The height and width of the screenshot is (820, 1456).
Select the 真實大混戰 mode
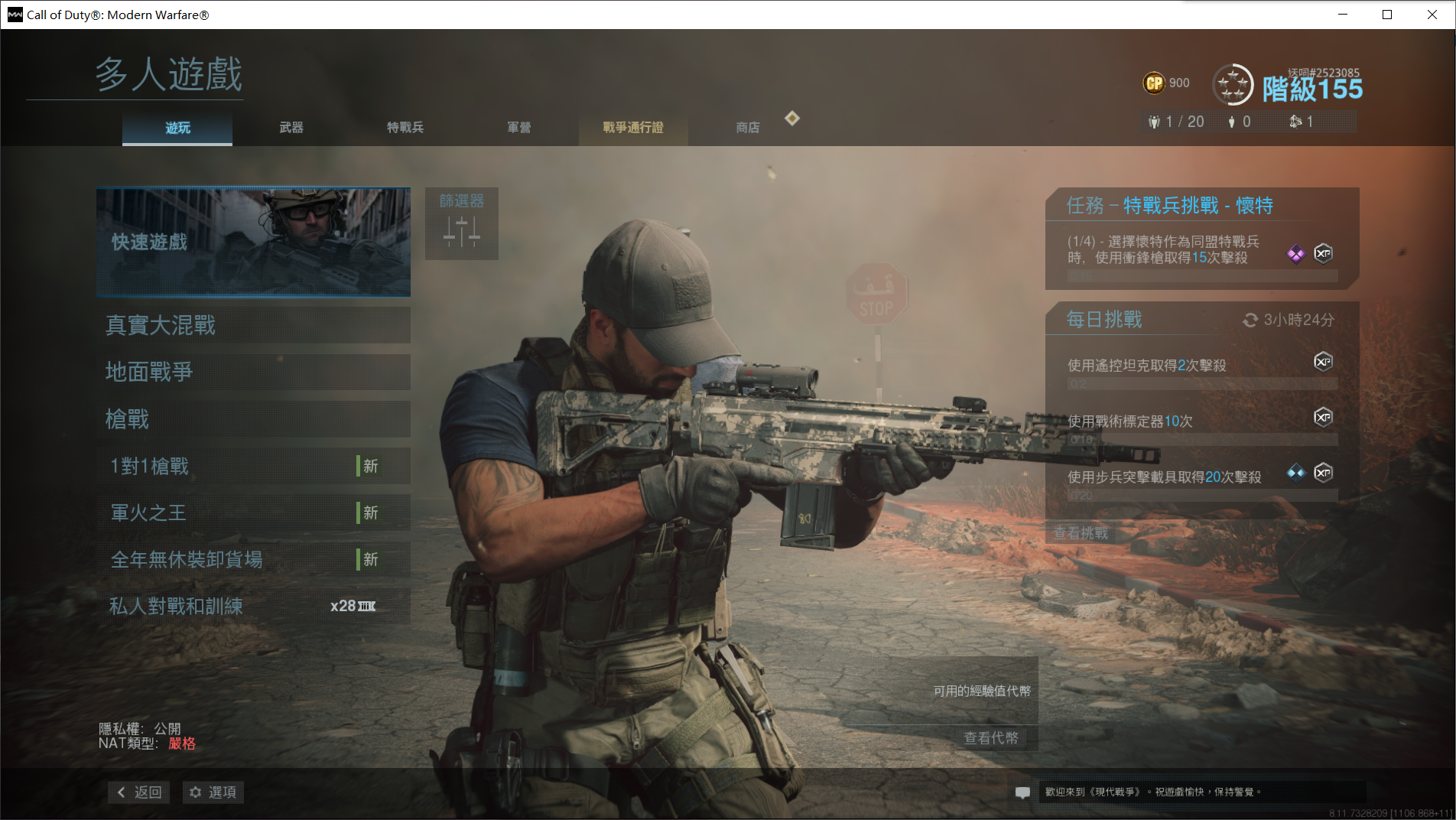tap(253, 325)
